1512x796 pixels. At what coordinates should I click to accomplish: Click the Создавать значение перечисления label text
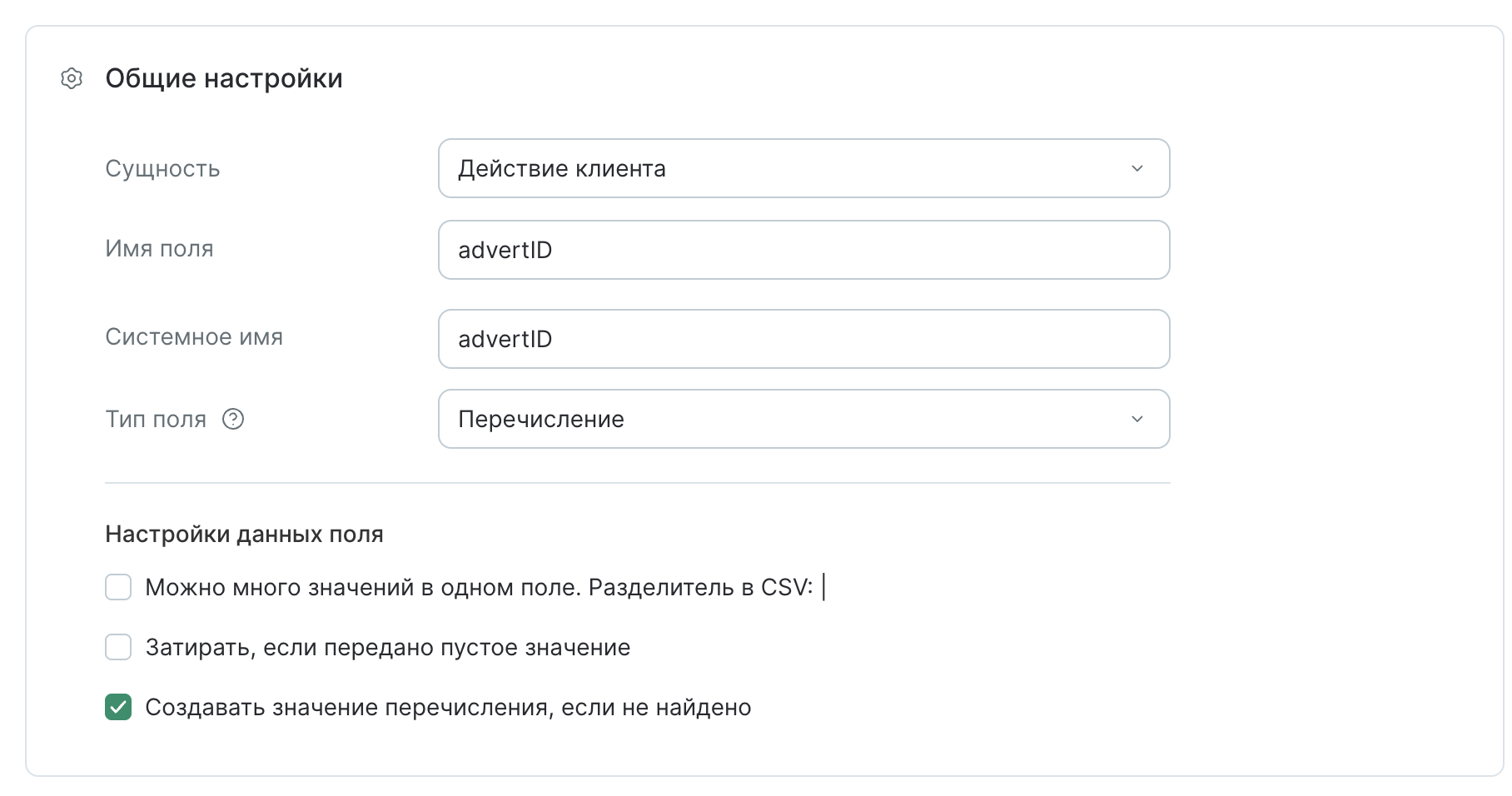(x=448, y=707)
